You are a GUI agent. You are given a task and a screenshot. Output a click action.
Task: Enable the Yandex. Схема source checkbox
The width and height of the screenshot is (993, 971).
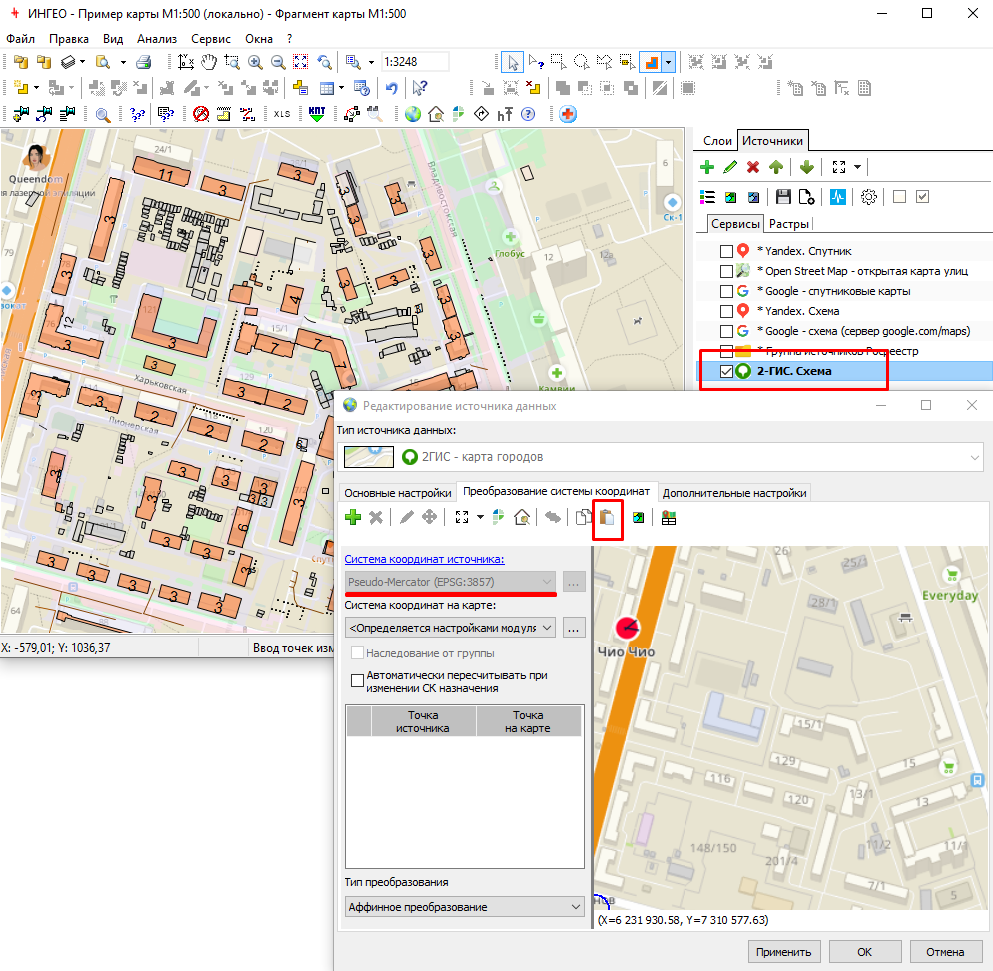click(726, 312)
